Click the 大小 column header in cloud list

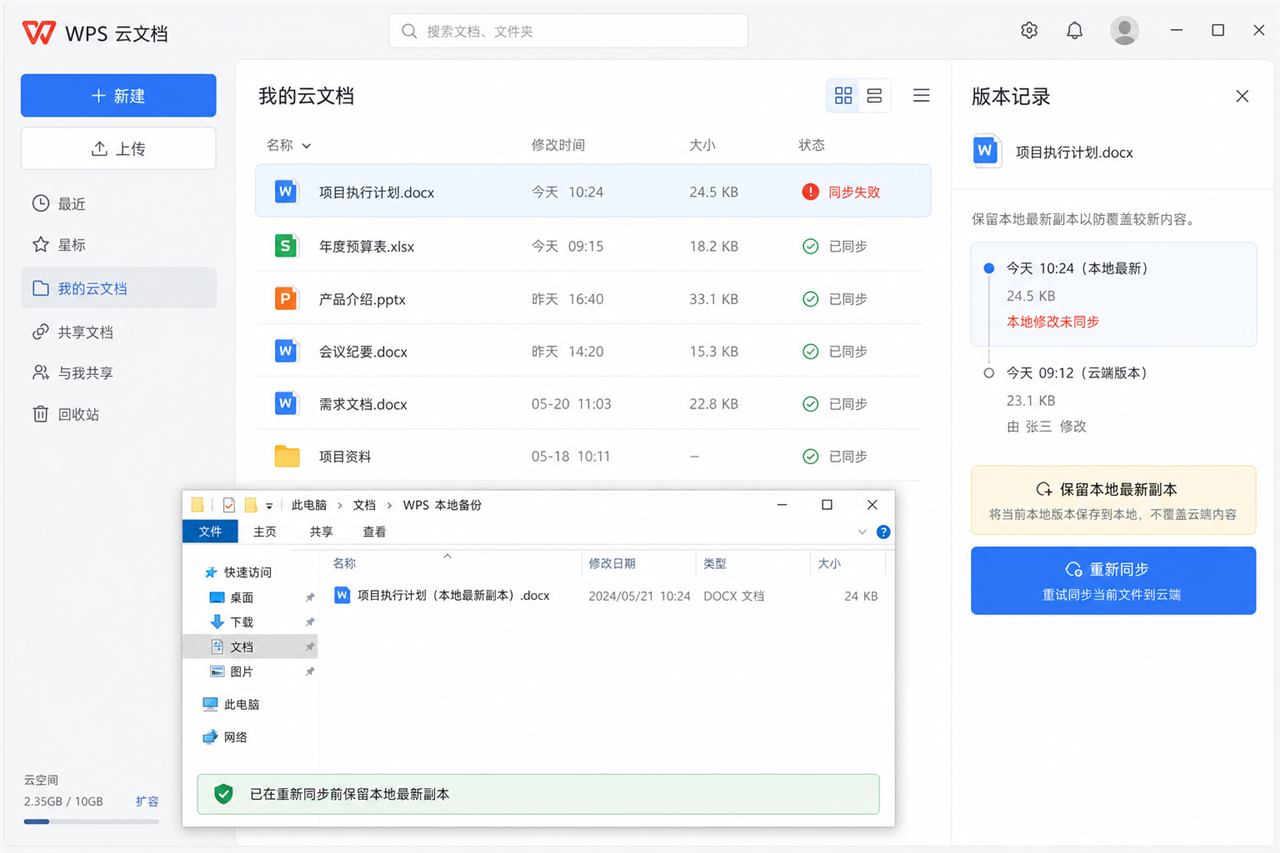tap(702, 145)
